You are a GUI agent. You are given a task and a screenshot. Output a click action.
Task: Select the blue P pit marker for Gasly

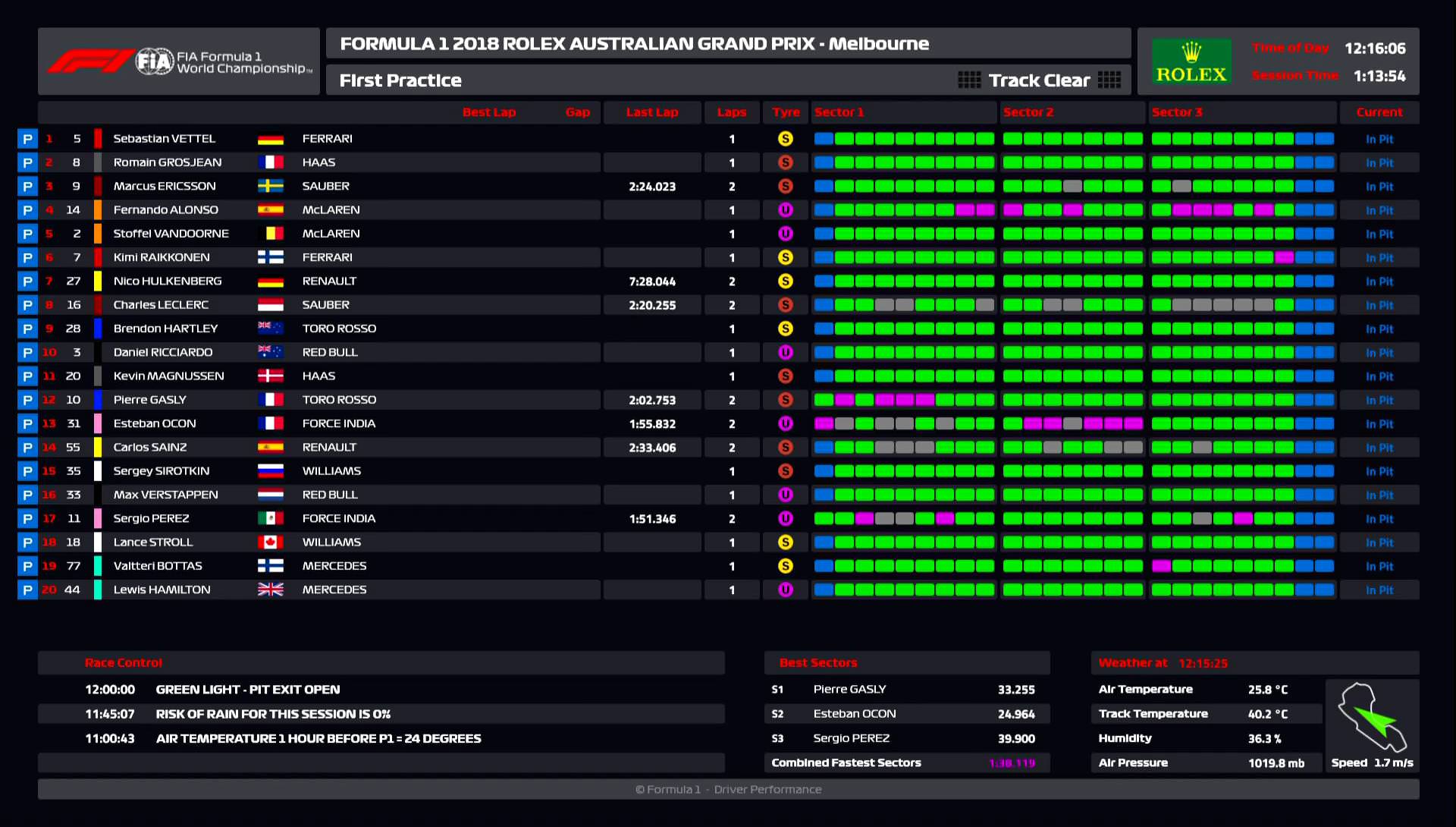click(x=27, y=400)
